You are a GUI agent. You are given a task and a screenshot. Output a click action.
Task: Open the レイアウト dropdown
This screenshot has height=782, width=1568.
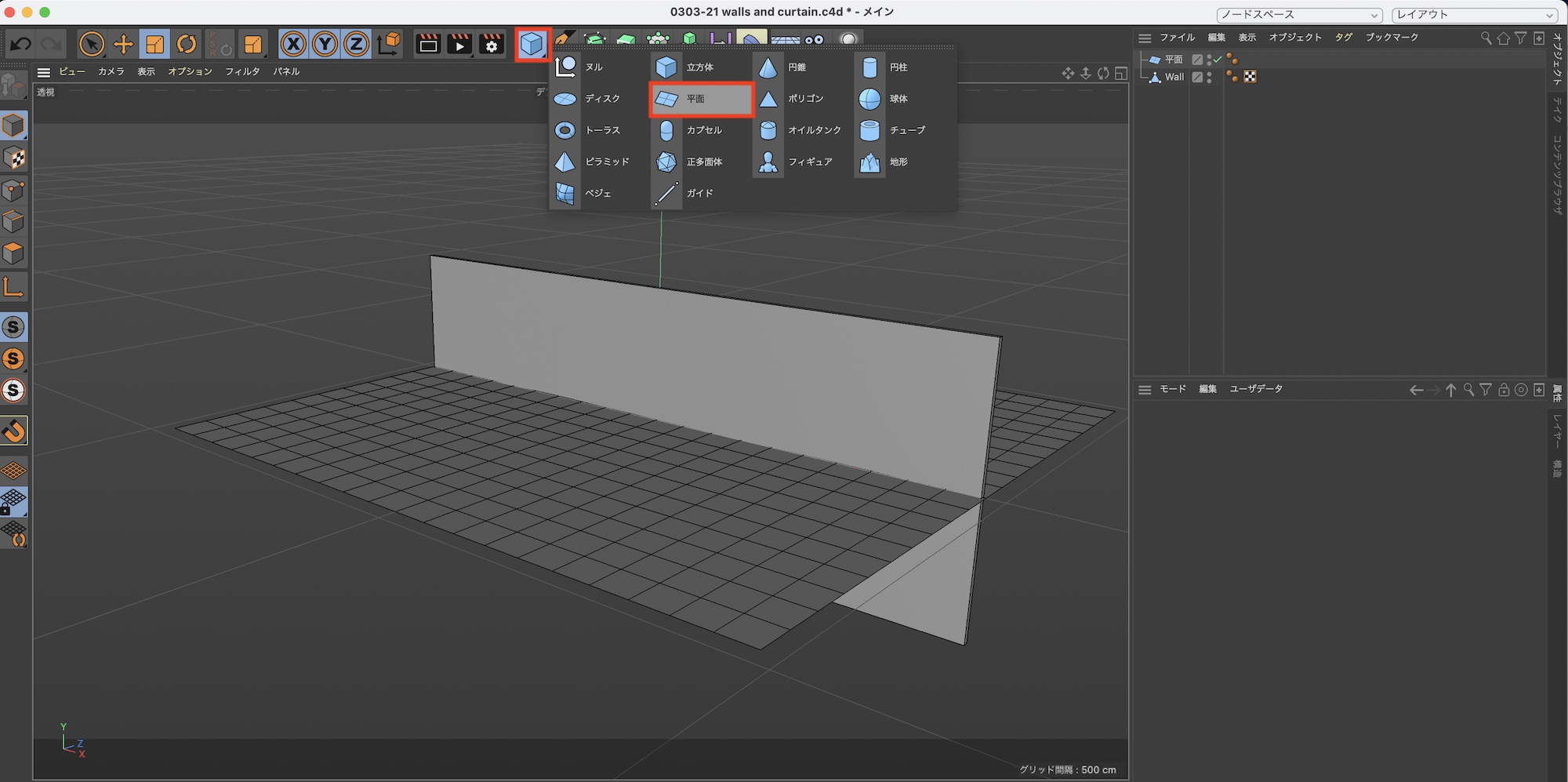[1475, 15]
